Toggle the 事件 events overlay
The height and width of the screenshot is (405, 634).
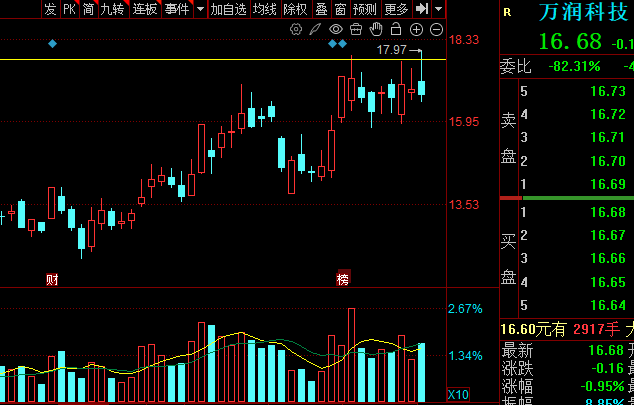pyautogui.click(x=177, y=9)
